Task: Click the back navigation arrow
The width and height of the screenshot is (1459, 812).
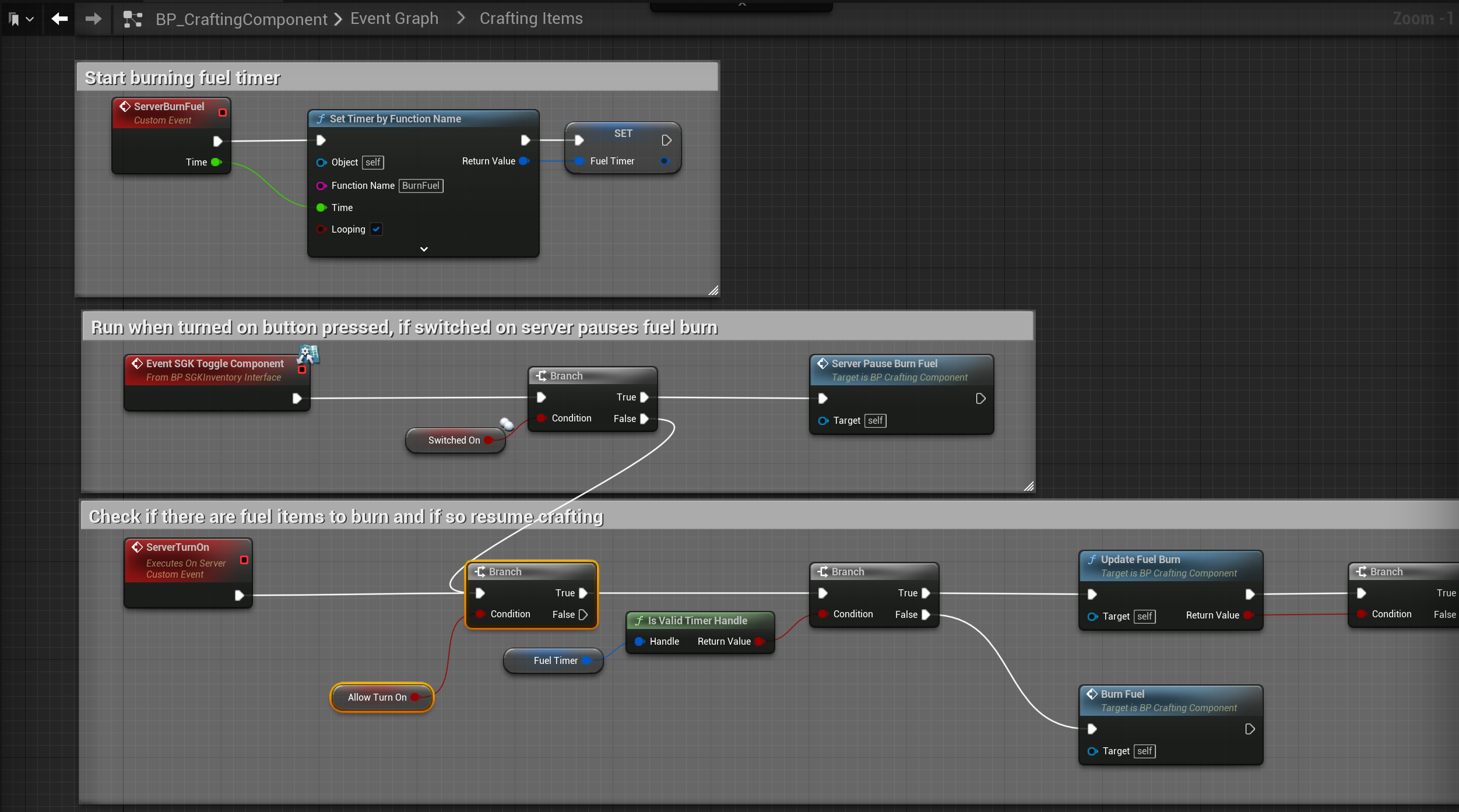Action: click(x=59, y=19)
